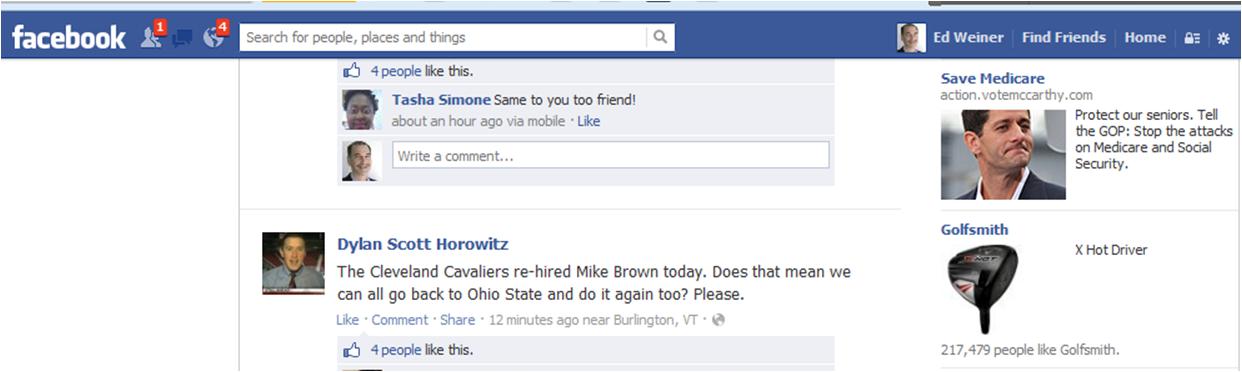Open the friend requests icon
Image resolution: width=1242 pixels, height=372 pixels.
(152, 37)
